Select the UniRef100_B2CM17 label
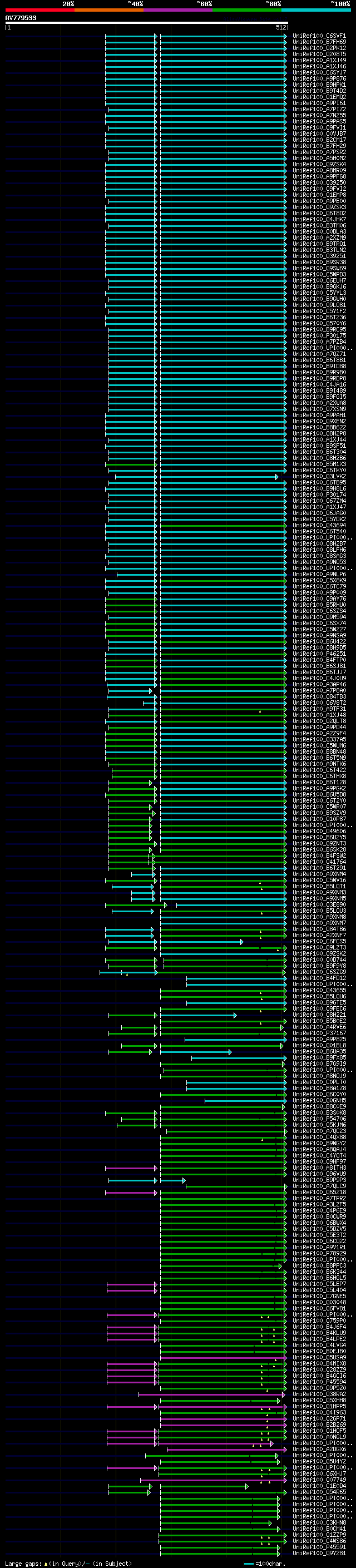The image size is (356, 1568). [x=319, y=140]
